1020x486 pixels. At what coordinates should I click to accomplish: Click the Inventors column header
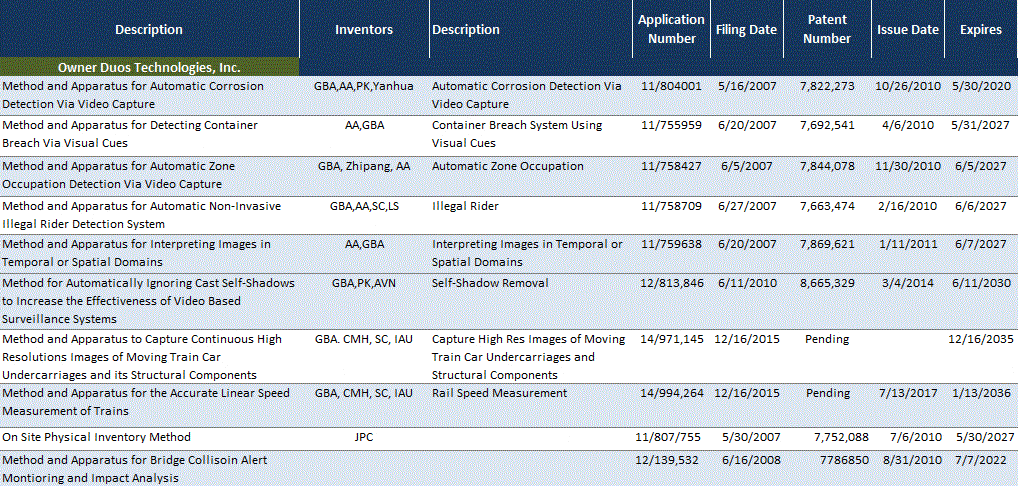coord(364,30)
